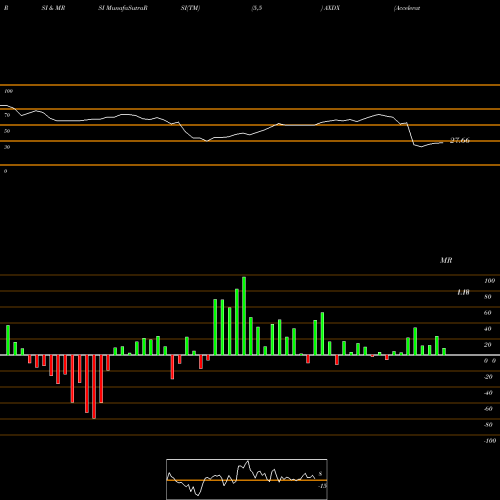Click the tallest green MR bar
Screen dimensions: 500x500
click(x=244, y=316)
